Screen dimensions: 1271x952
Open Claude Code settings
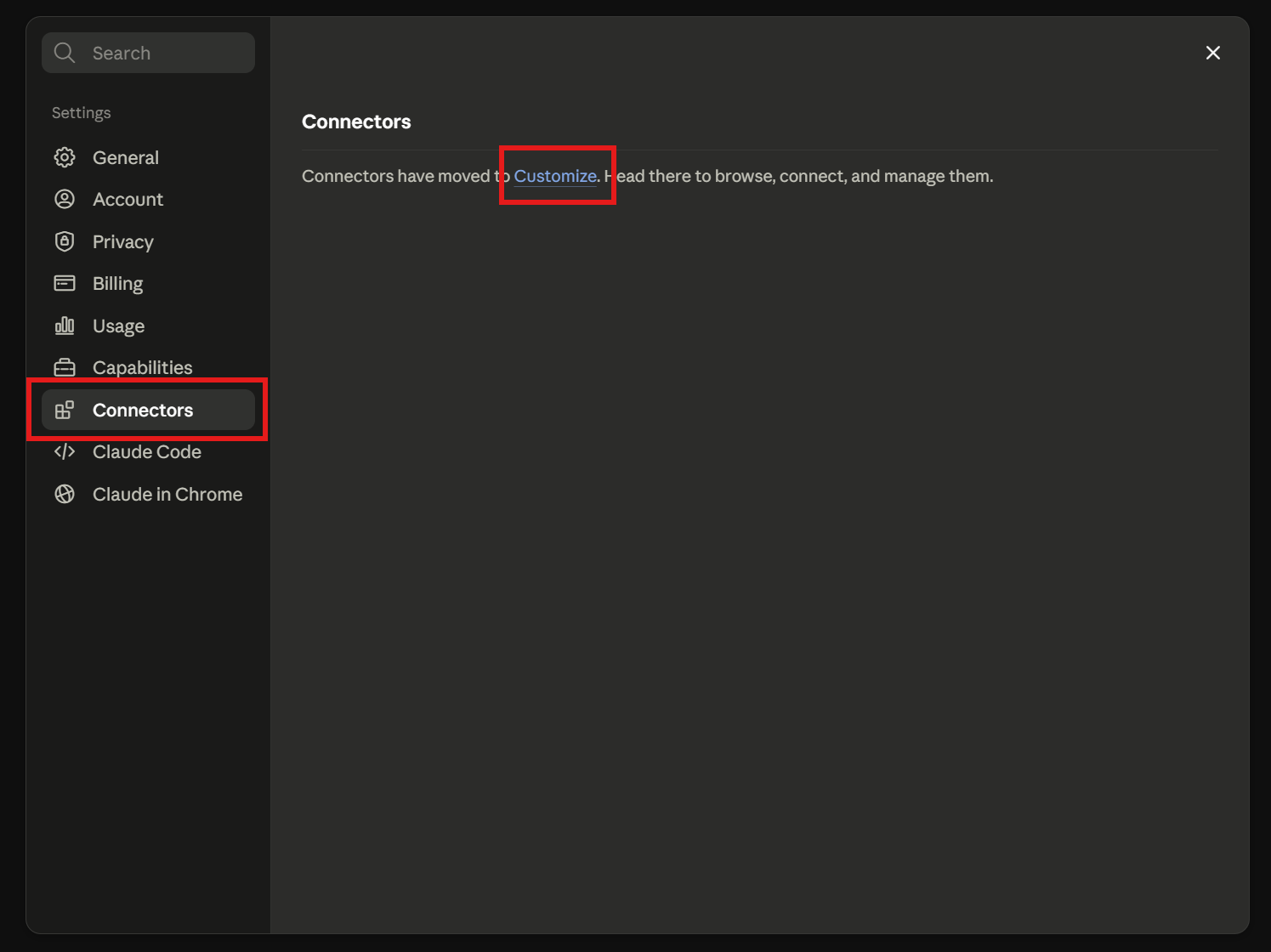148,451
